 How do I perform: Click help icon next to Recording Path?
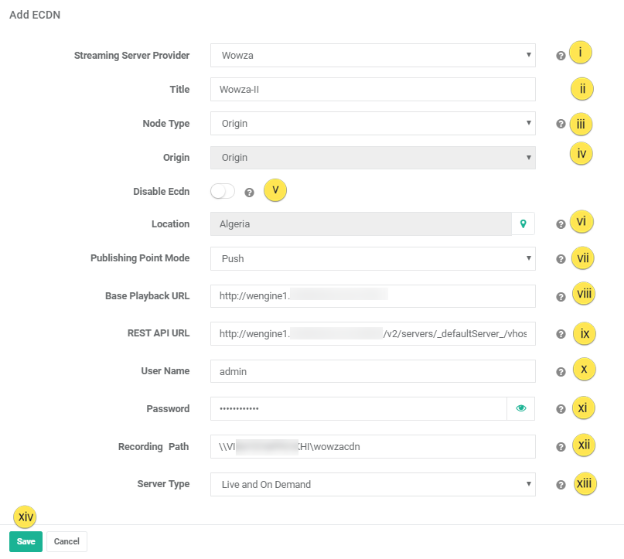tap(559, 447)
